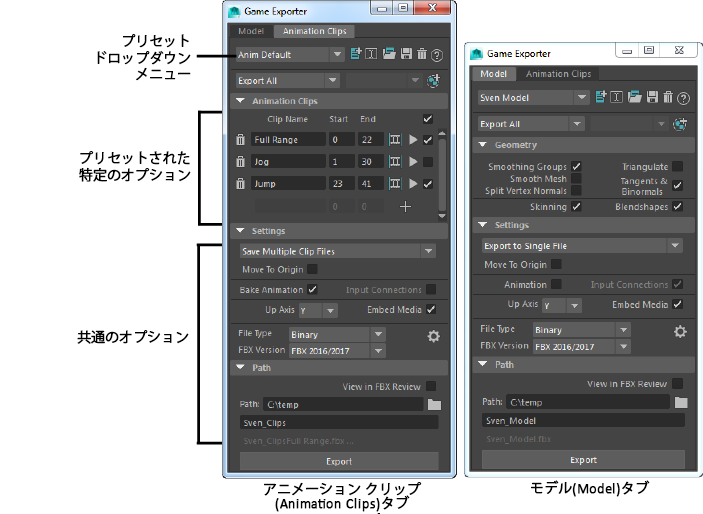The width and height of the screenshot is (703, 514).
Task: Delete the Full Range clip
Action: pos(240,139)
